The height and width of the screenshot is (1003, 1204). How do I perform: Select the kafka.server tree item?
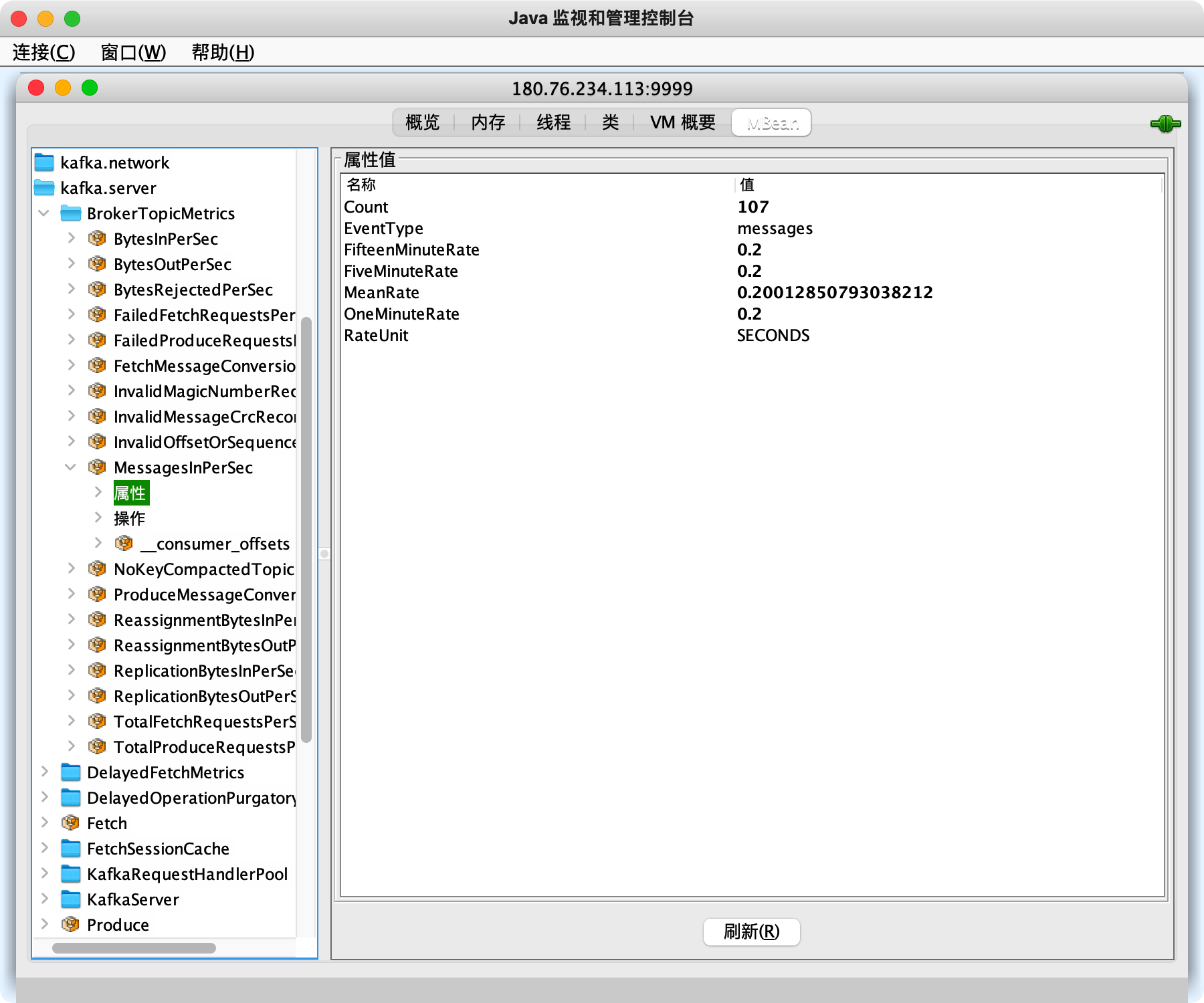[108, 188]
